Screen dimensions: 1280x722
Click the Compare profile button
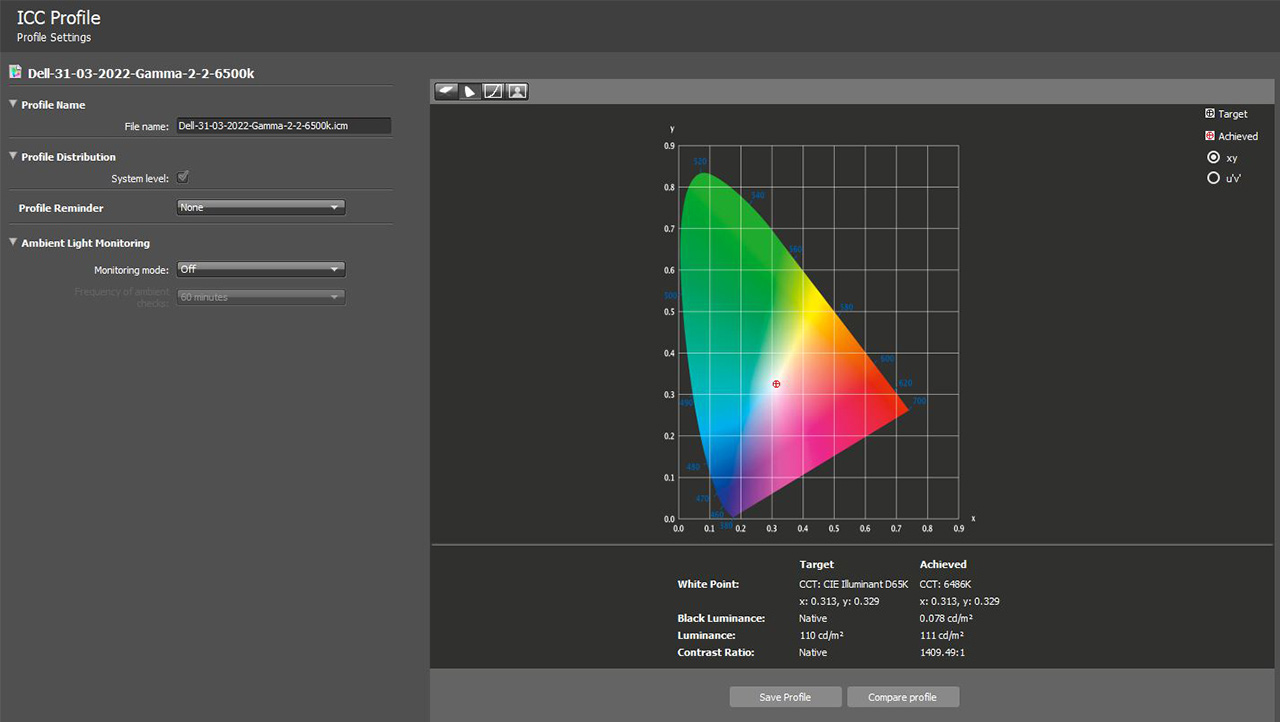tap(902, 697)
